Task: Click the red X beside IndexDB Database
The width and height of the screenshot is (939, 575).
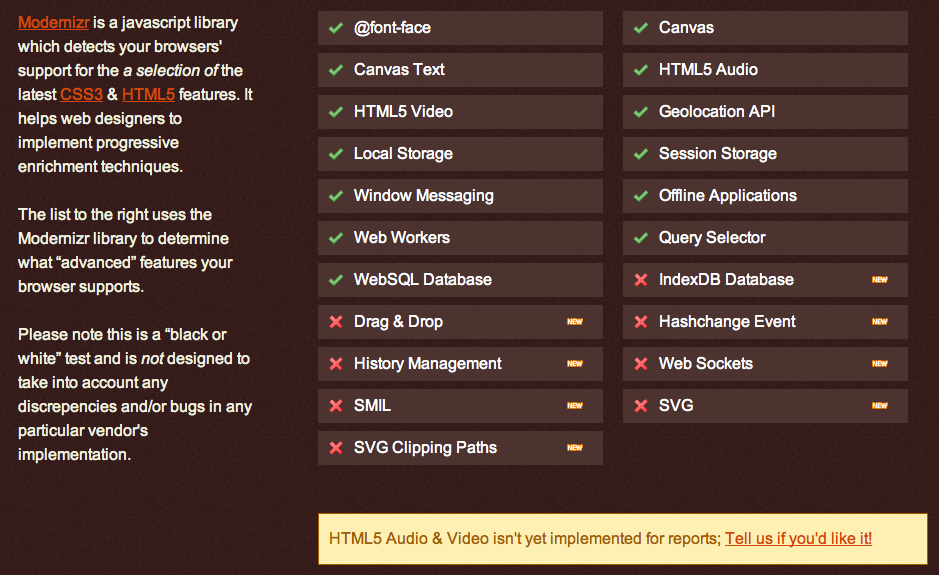Action: [x=641, y=280]
